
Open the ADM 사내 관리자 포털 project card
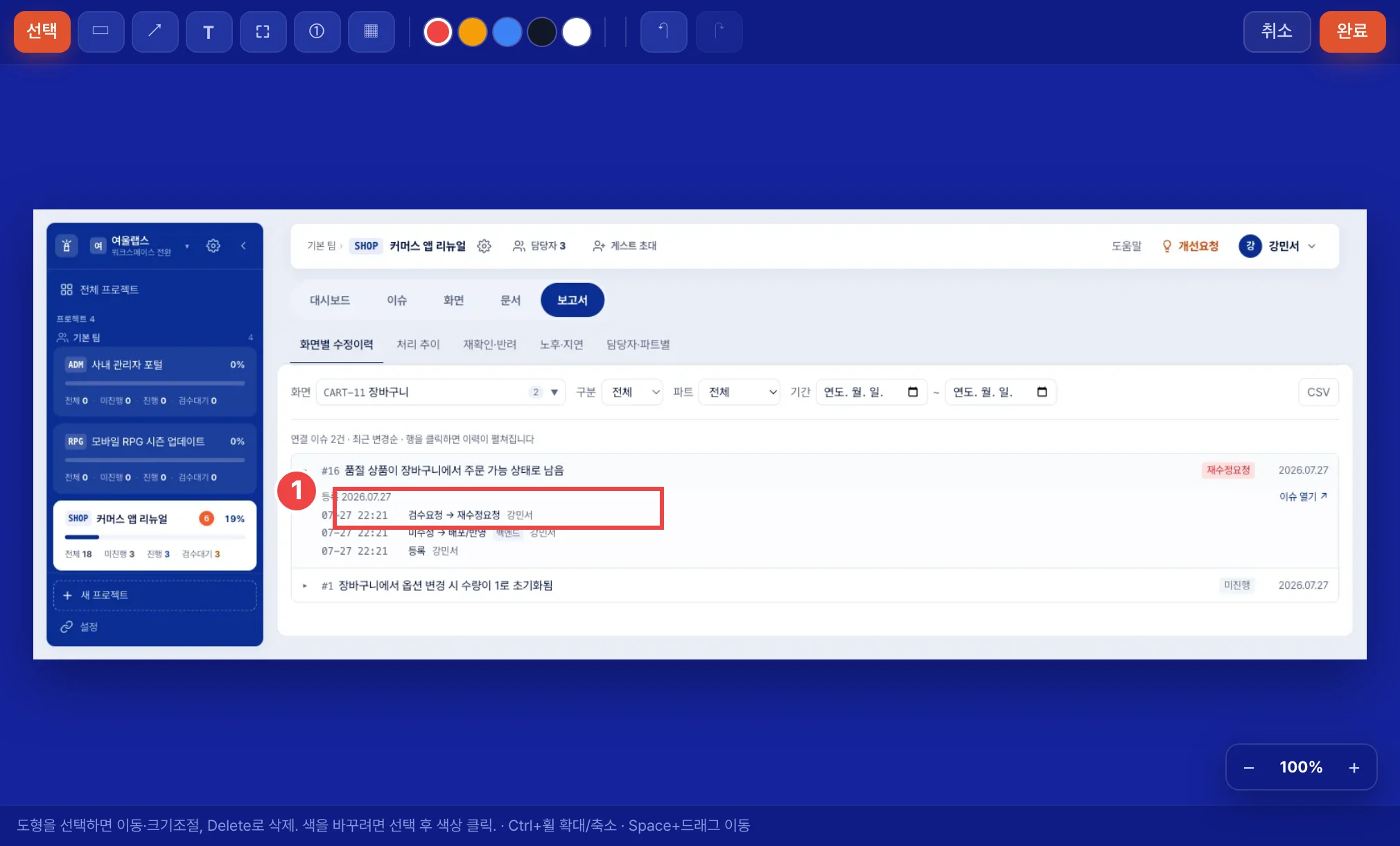point(155,381)
